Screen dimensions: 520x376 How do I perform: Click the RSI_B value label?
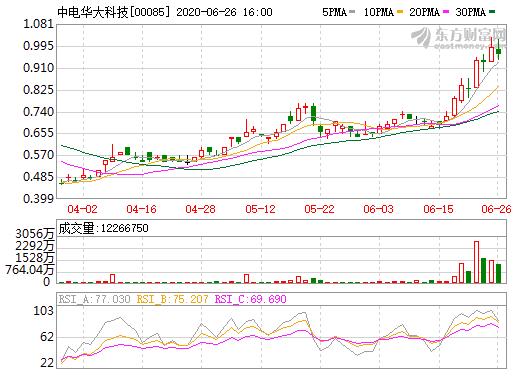173,299
